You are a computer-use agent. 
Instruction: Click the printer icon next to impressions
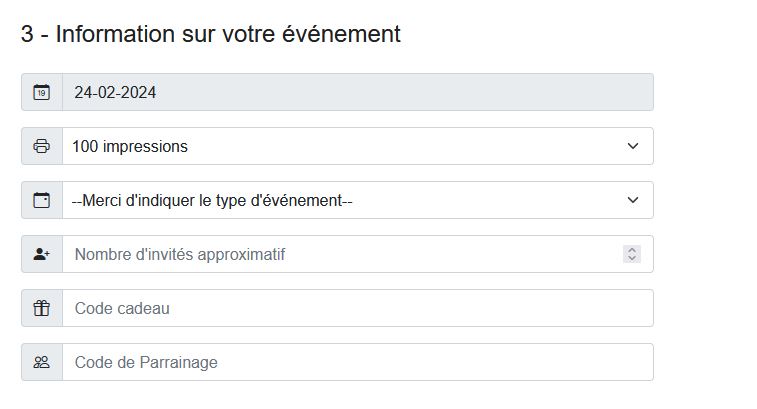(x=42, y=146)
